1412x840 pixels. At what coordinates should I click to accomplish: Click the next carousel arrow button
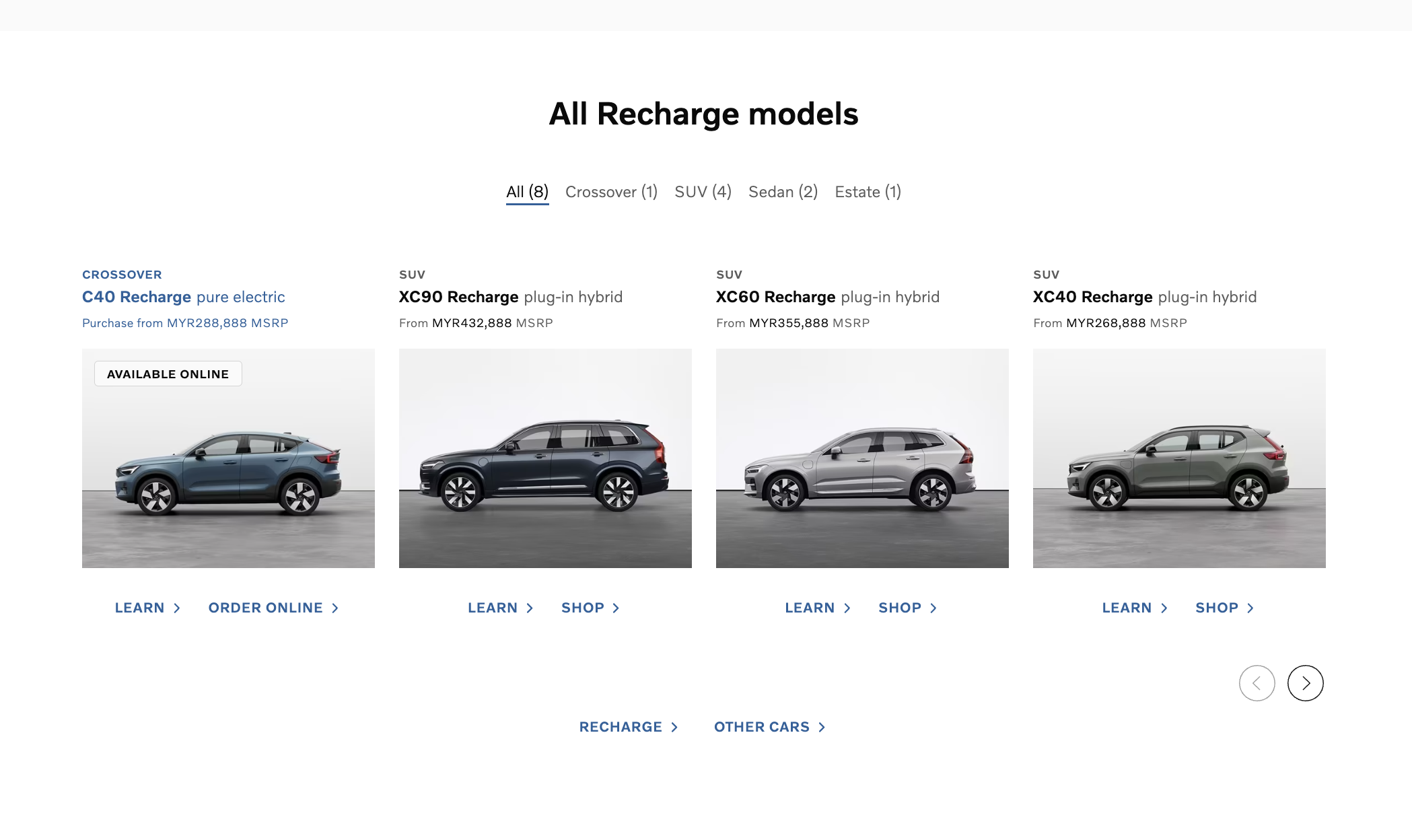click(1305, 683)
